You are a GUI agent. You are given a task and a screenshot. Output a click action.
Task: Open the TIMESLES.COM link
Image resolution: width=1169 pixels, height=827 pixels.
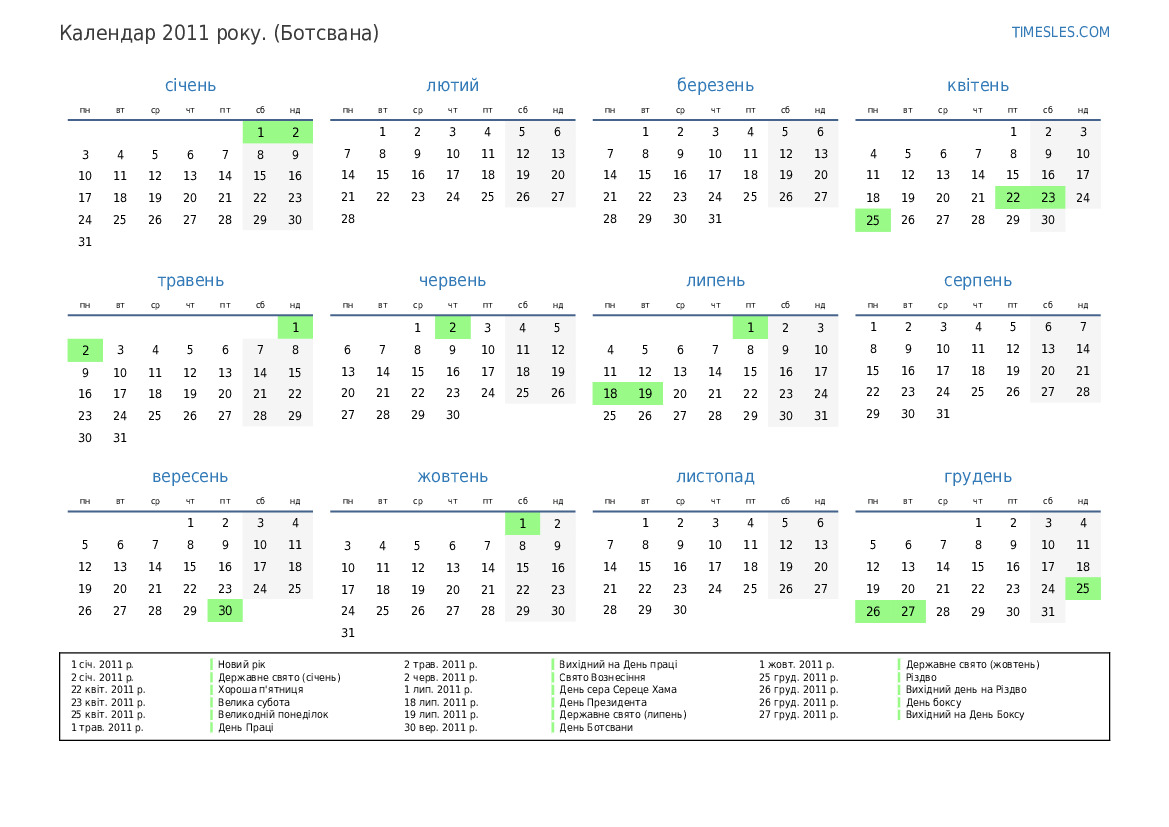1060,32
